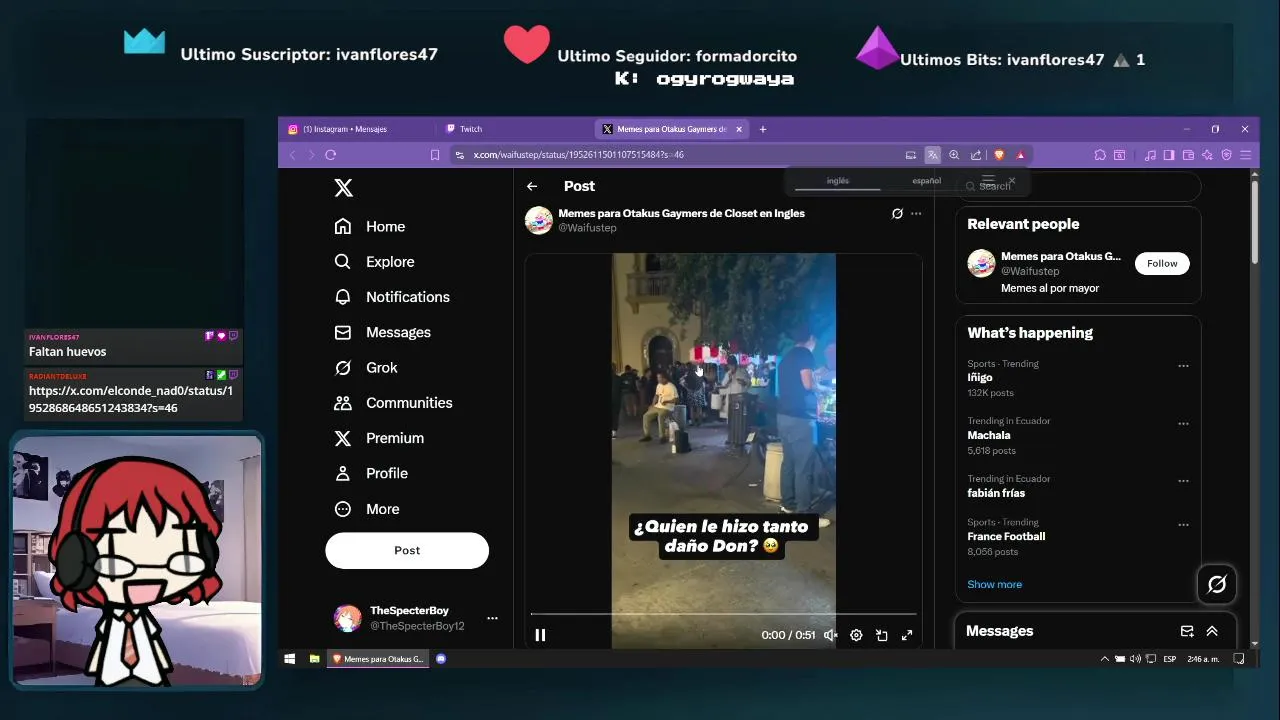The width and height of the screenshot is (1280, 720).
Task: Close the translate popup
Action: pos(1012,181)
